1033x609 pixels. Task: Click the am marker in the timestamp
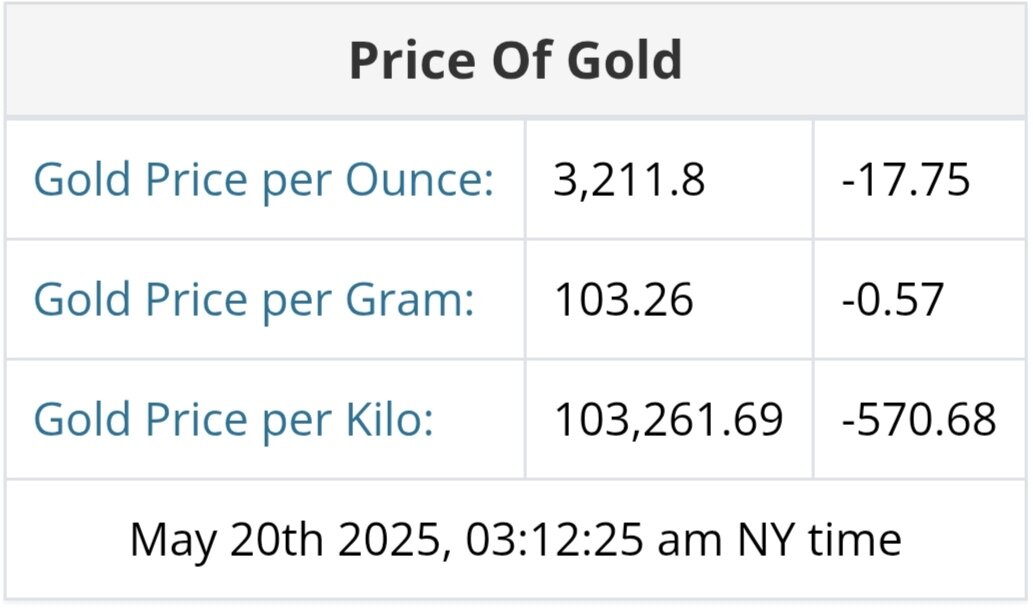pyautogui.click(x=696, y=541)
